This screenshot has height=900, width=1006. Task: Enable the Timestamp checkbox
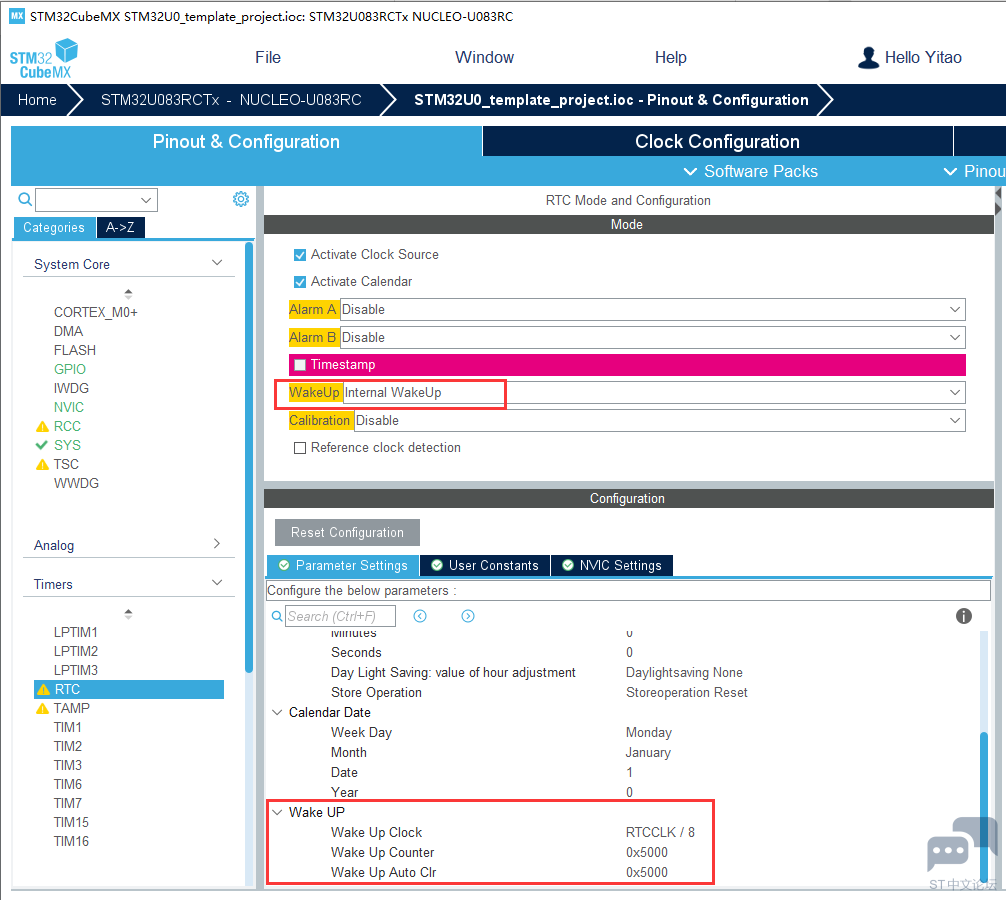click(300, 365)
